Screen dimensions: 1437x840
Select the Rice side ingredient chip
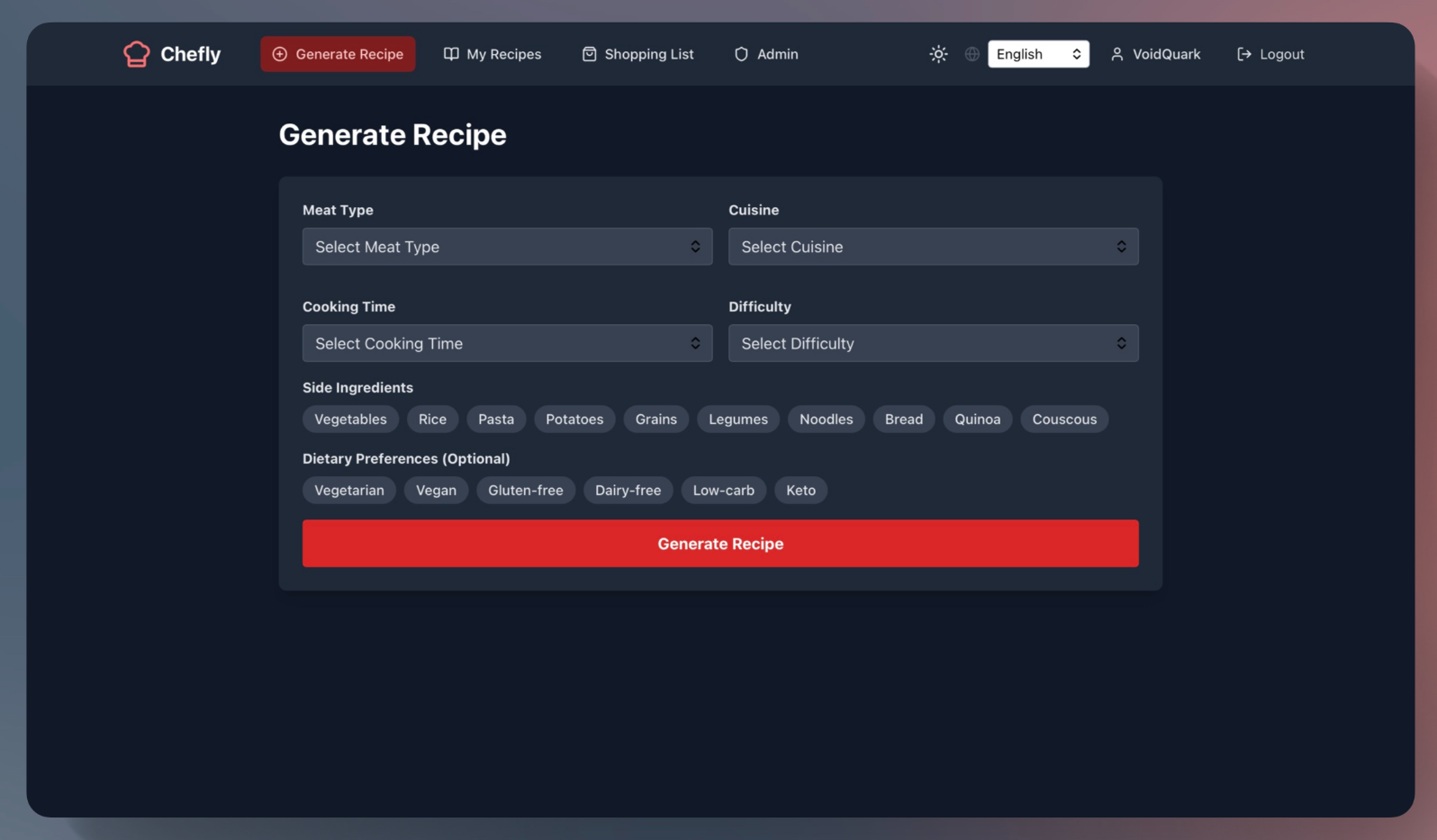tap(432, 419)
